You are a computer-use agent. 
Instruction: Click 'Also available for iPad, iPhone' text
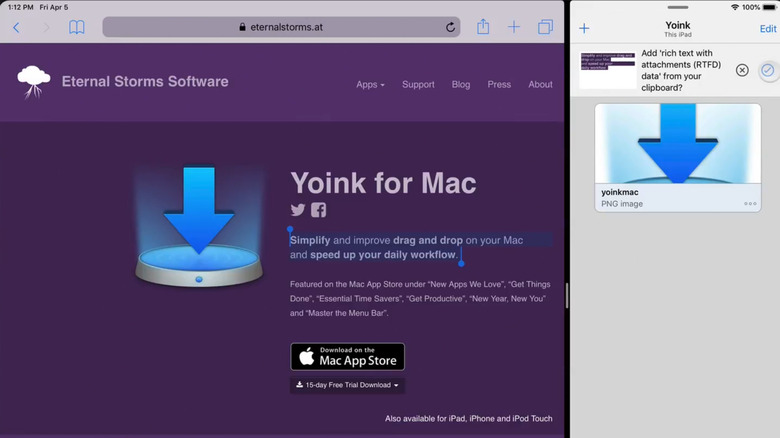click(x=469, y=419)
